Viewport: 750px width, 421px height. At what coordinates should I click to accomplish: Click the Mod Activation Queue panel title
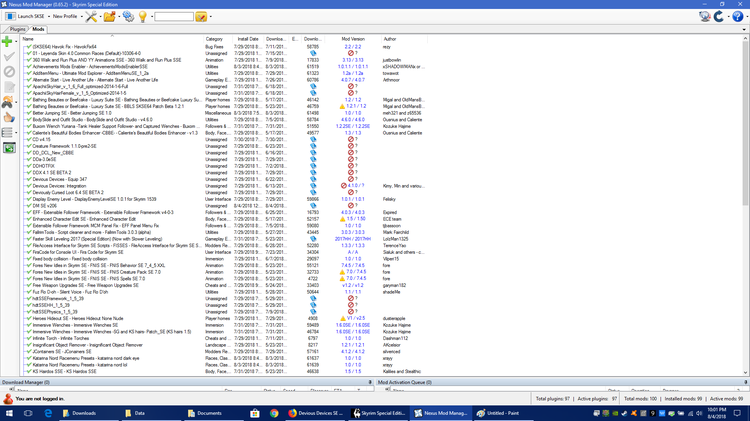[x=405, y=382]
